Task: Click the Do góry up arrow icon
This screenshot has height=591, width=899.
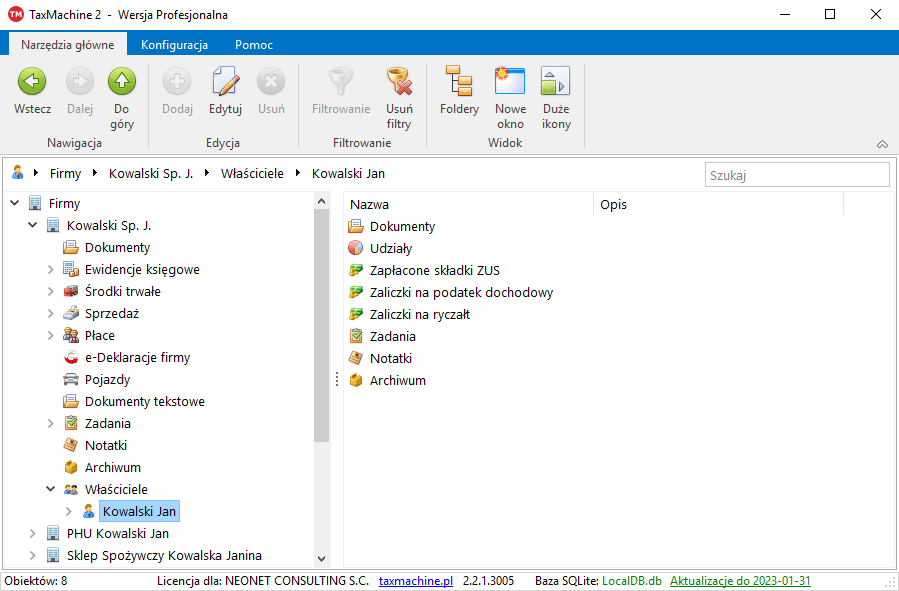Action: [x=122, y=82]
